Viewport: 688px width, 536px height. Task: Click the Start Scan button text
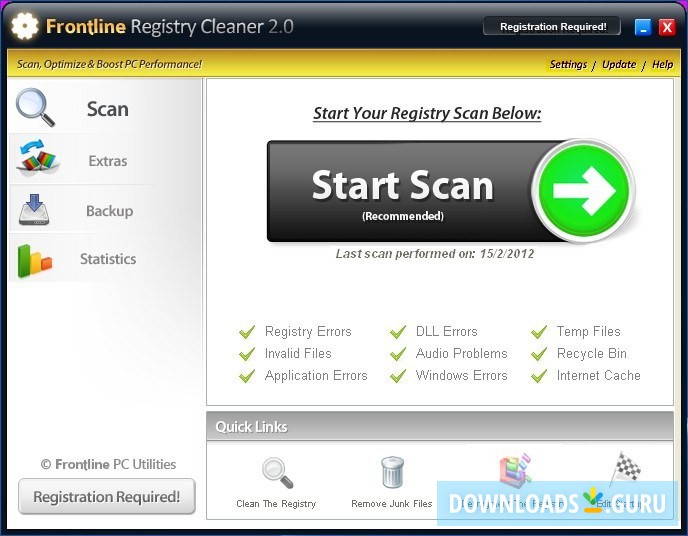click(x=403, y=186)
